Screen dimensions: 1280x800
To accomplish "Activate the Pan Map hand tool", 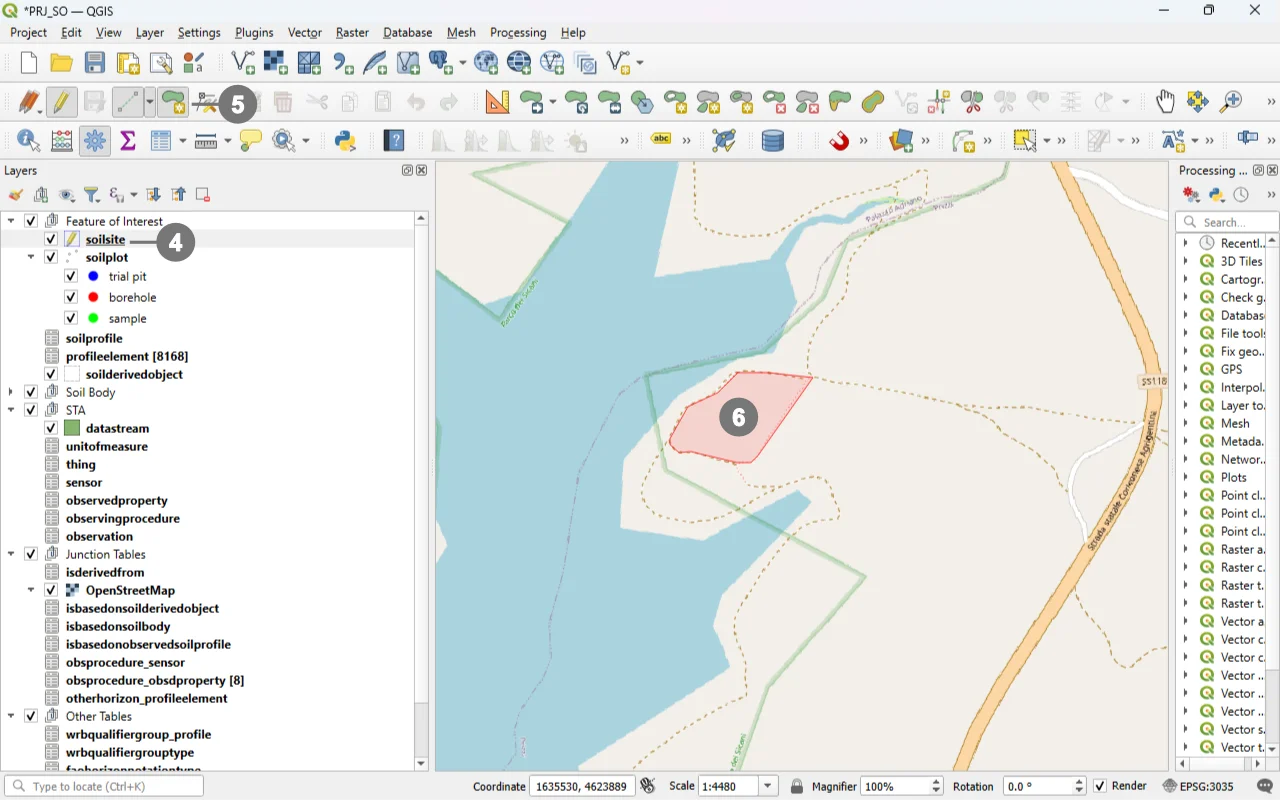I will point(1165,102).
